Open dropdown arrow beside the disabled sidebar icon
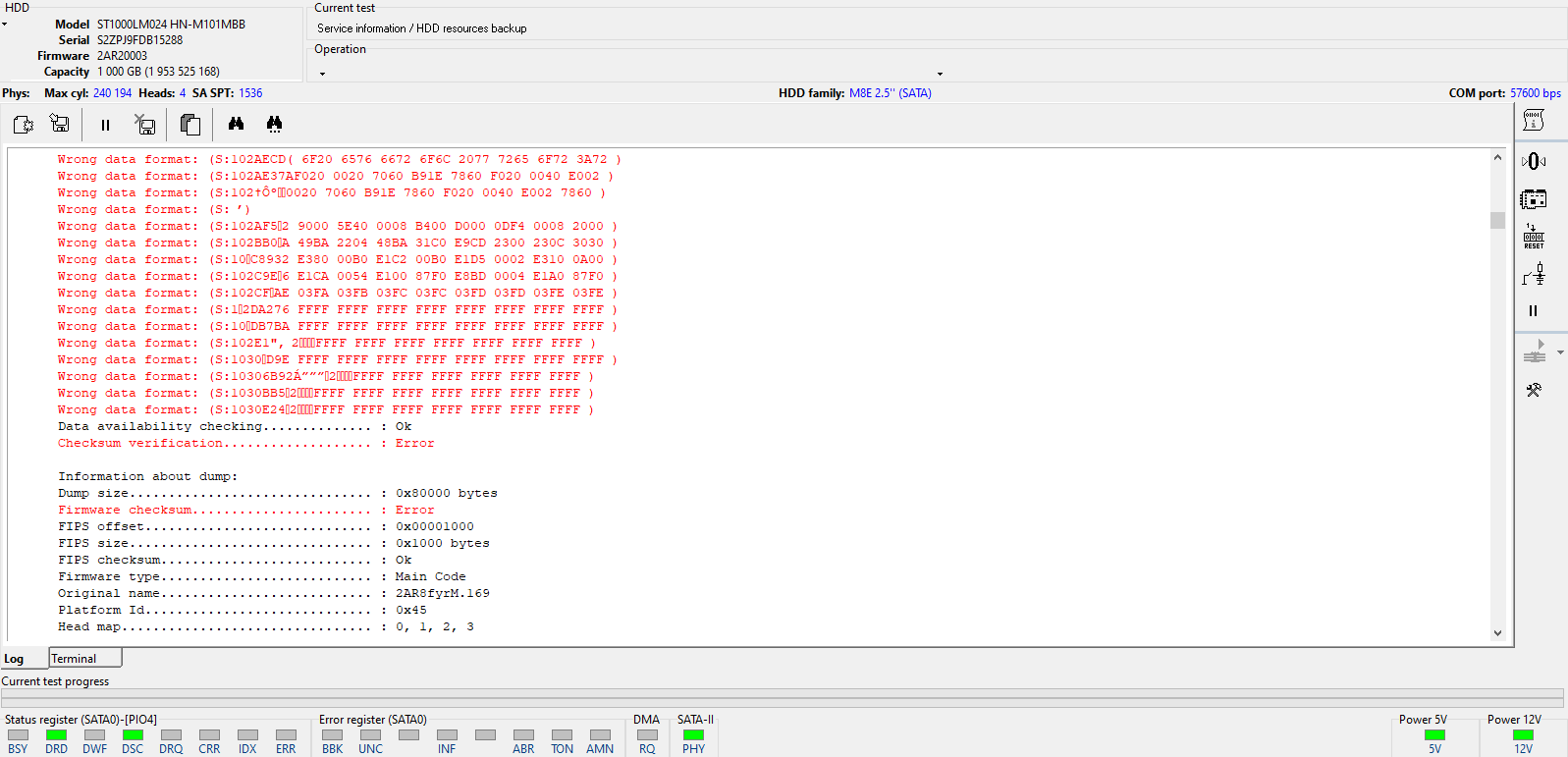Screen dimensions: 1568x757 point(1560,352)
